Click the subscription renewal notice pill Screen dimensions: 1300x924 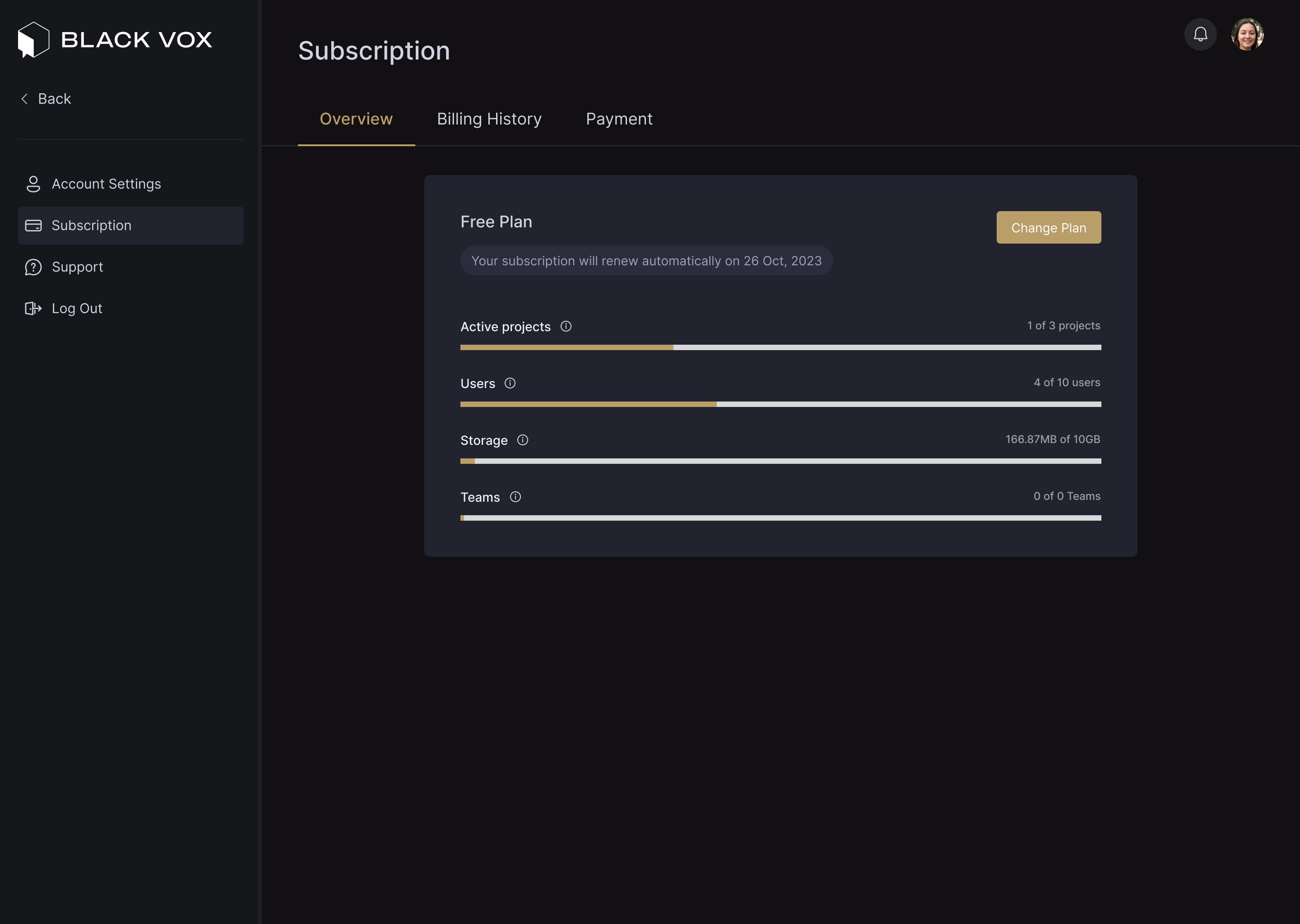[x=646, y=261]
